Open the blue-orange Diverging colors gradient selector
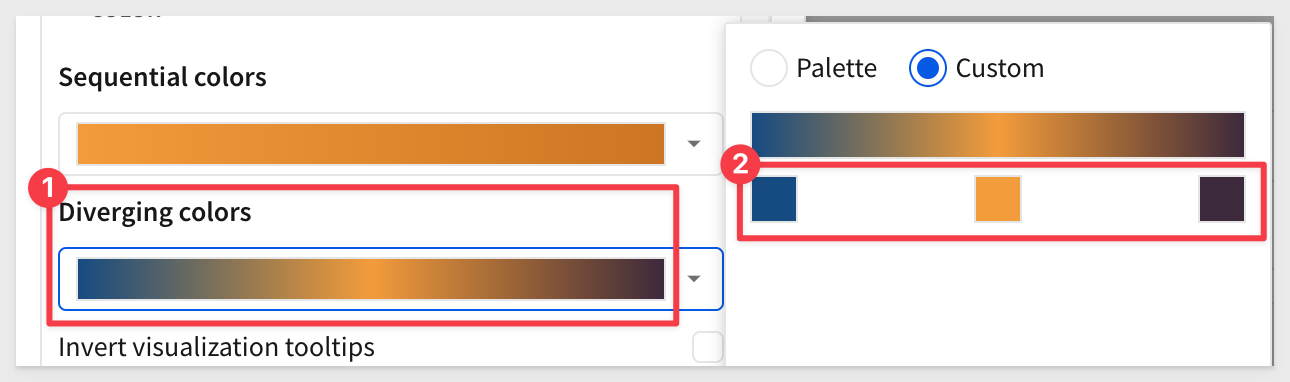Image resolution: width=1290 pixels, height=382 pixels. [371, 278]
